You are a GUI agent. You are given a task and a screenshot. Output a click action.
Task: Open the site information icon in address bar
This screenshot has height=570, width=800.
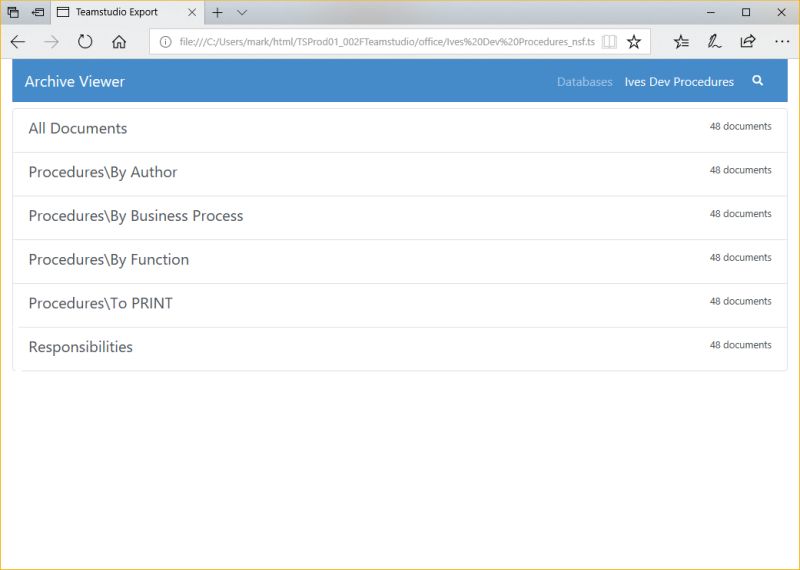pyautogui.click(x=165, y=42)
